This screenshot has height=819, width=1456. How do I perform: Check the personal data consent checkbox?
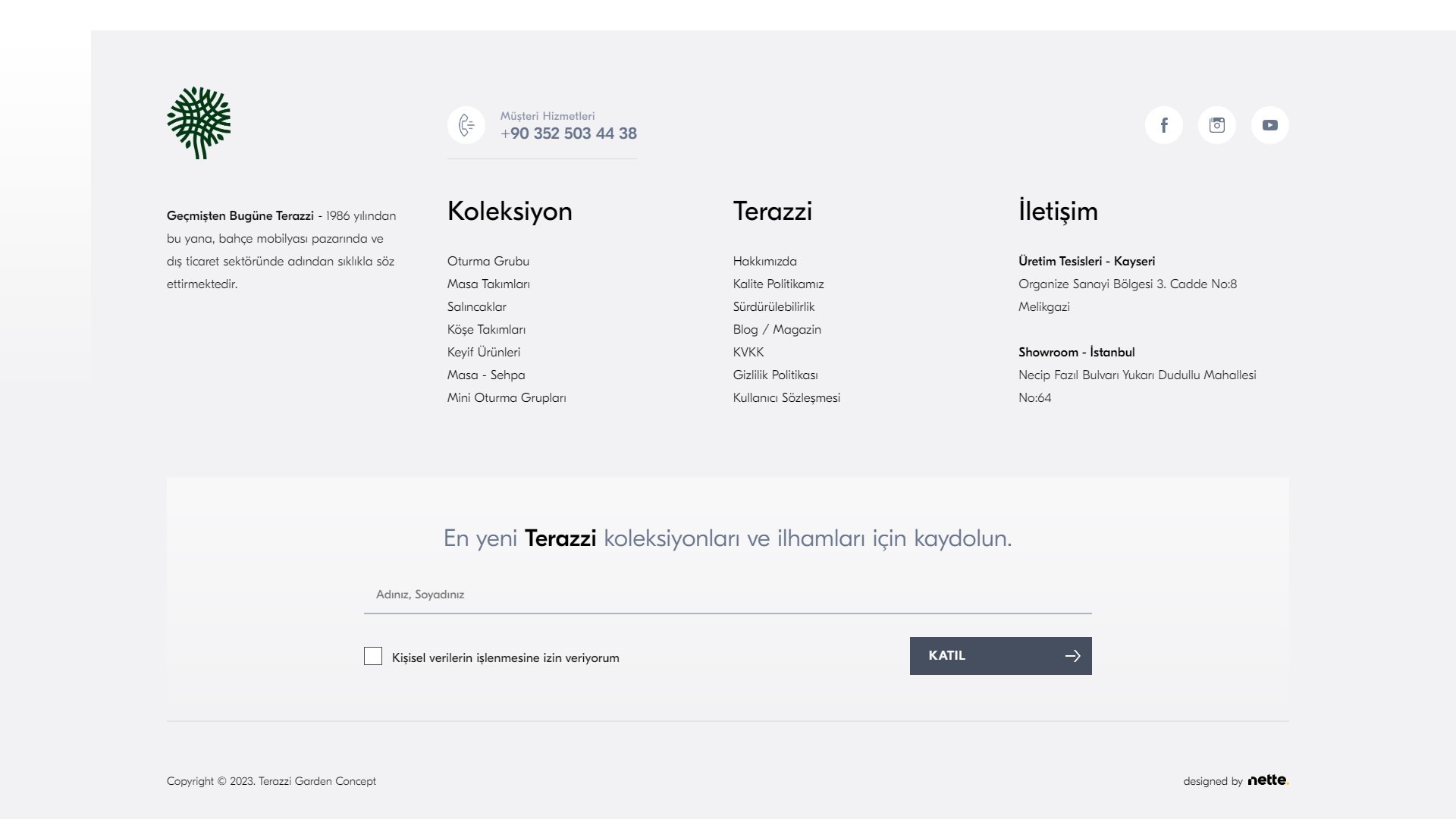tap(373, 656)
